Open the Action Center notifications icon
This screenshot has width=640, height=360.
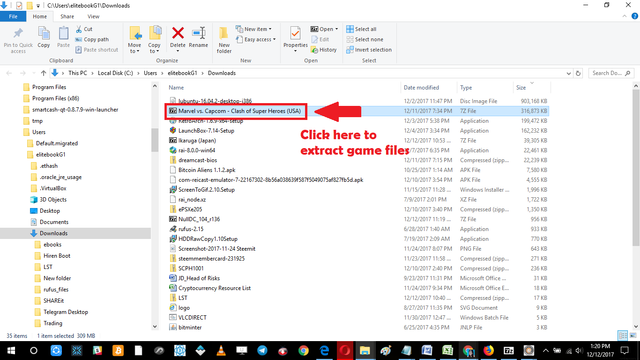(624, 351)
